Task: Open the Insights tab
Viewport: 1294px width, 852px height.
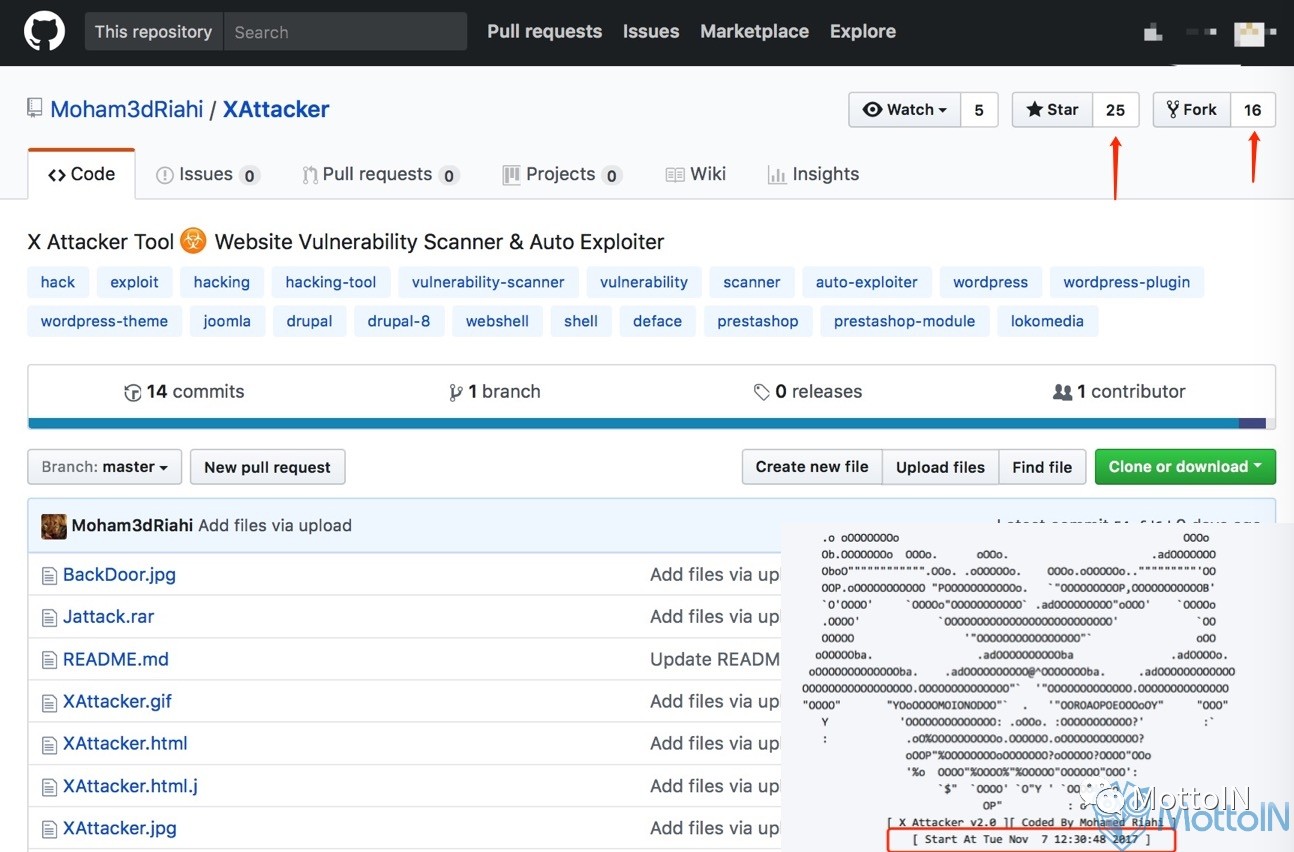Action: pyautogui.click(x=813, y=174)
